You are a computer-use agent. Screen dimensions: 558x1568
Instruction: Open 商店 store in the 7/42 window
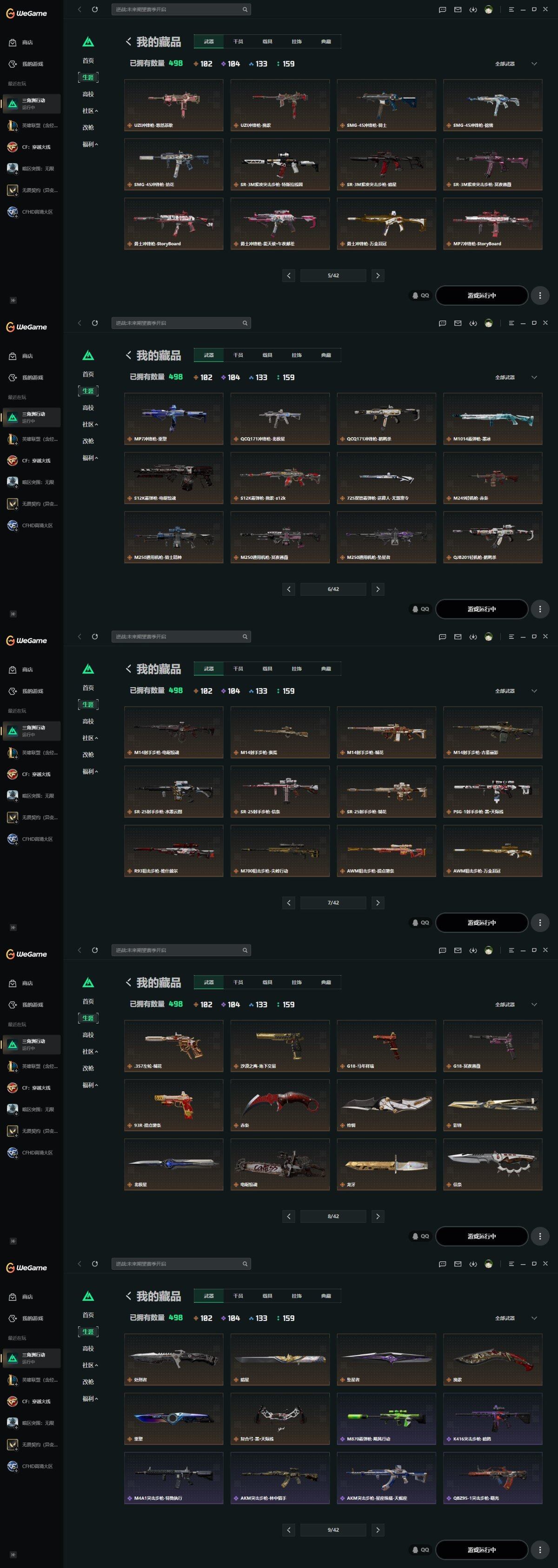(21, 669)
